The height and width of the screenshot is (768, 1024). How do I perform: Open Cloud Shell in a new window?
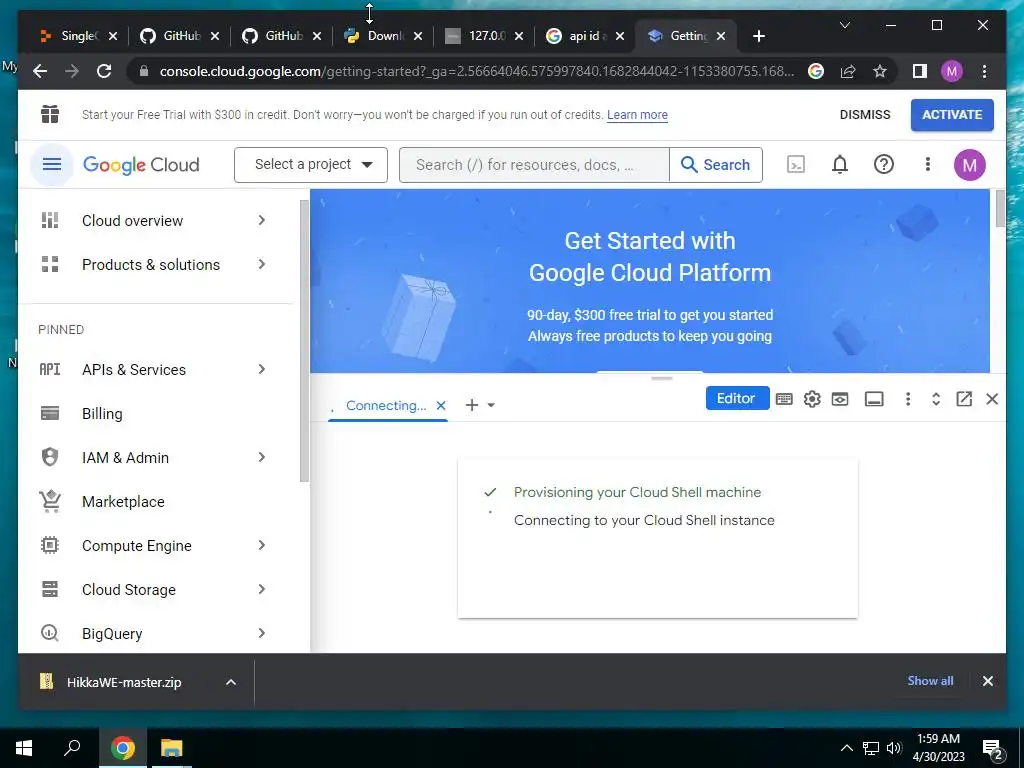964,399
